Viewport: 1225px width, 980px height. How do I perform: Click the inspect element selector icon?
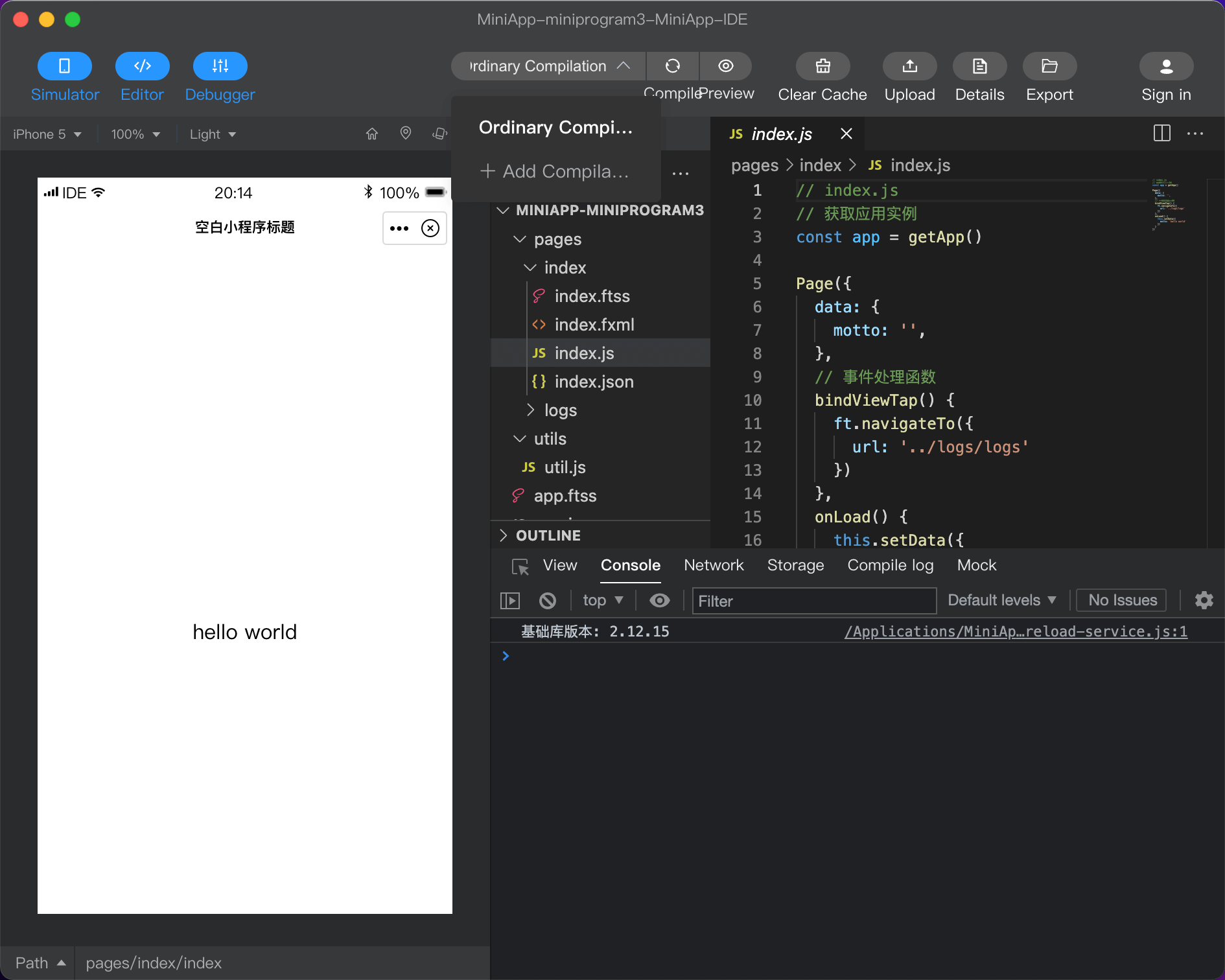pyautogui.click(x=520, y=566)
